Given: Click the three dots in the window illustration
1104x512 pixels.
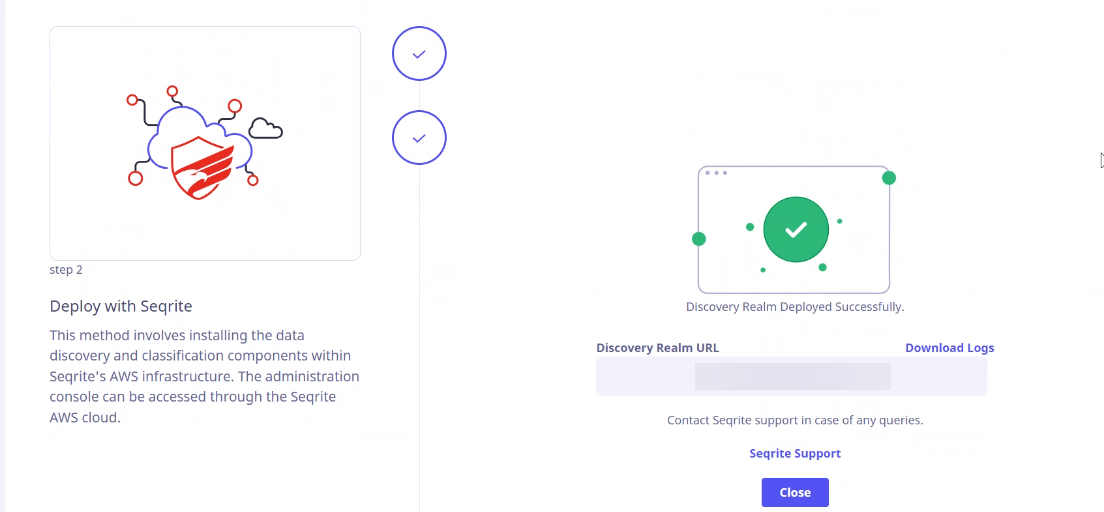Looking at the screenshot, I should pyautogui.click(x=716, y=173).
